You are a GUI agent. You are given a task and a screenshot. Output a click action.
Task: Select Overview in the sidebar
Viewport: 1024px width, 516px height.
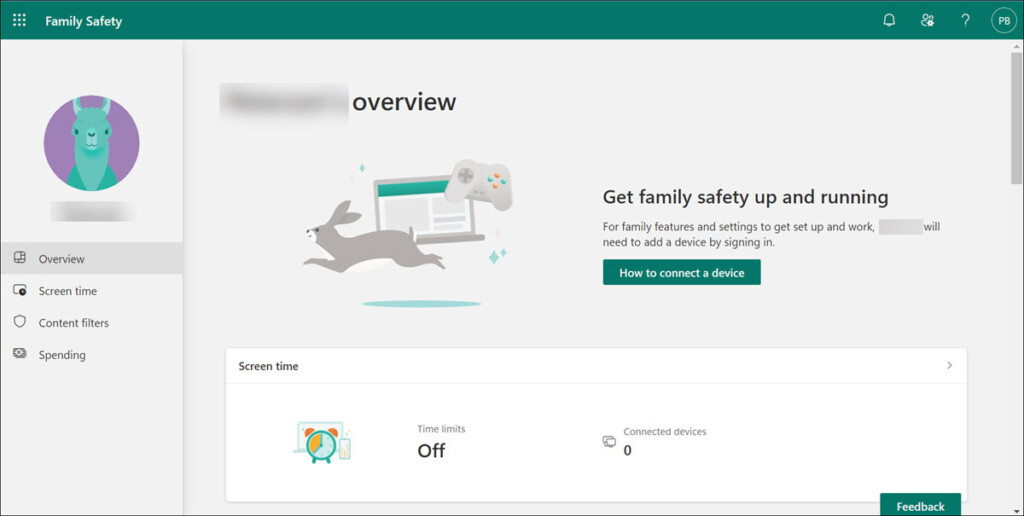coord(91,259)
